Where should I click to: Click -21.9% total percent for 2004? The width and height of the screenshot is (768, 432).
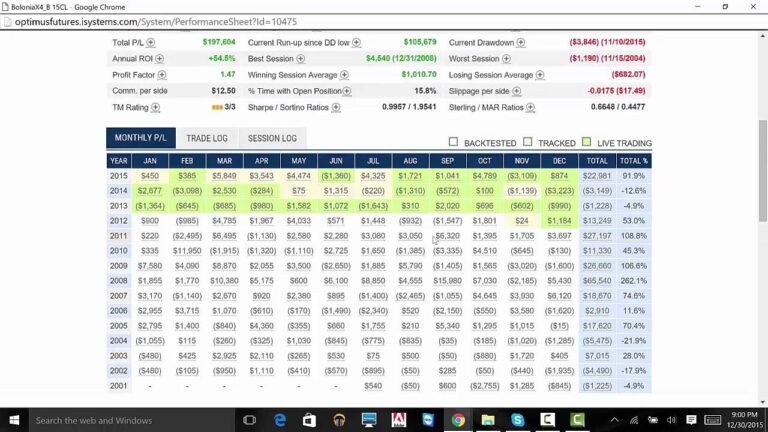pos(634,341)
